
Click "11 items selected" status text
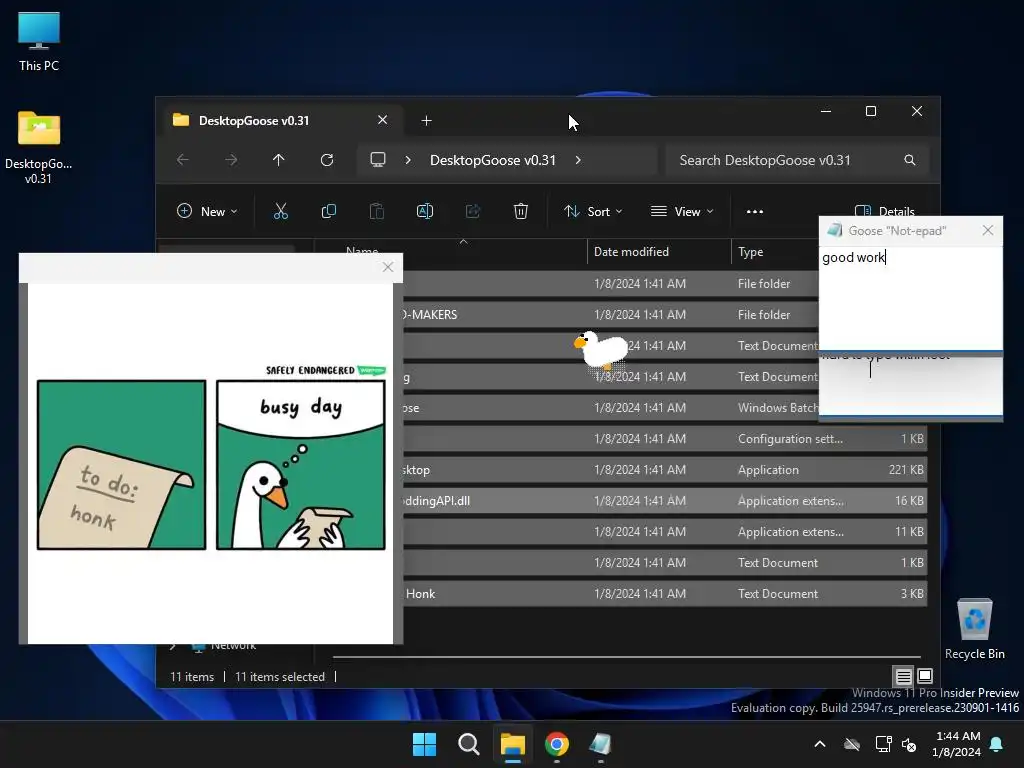[x=280, y=677]
